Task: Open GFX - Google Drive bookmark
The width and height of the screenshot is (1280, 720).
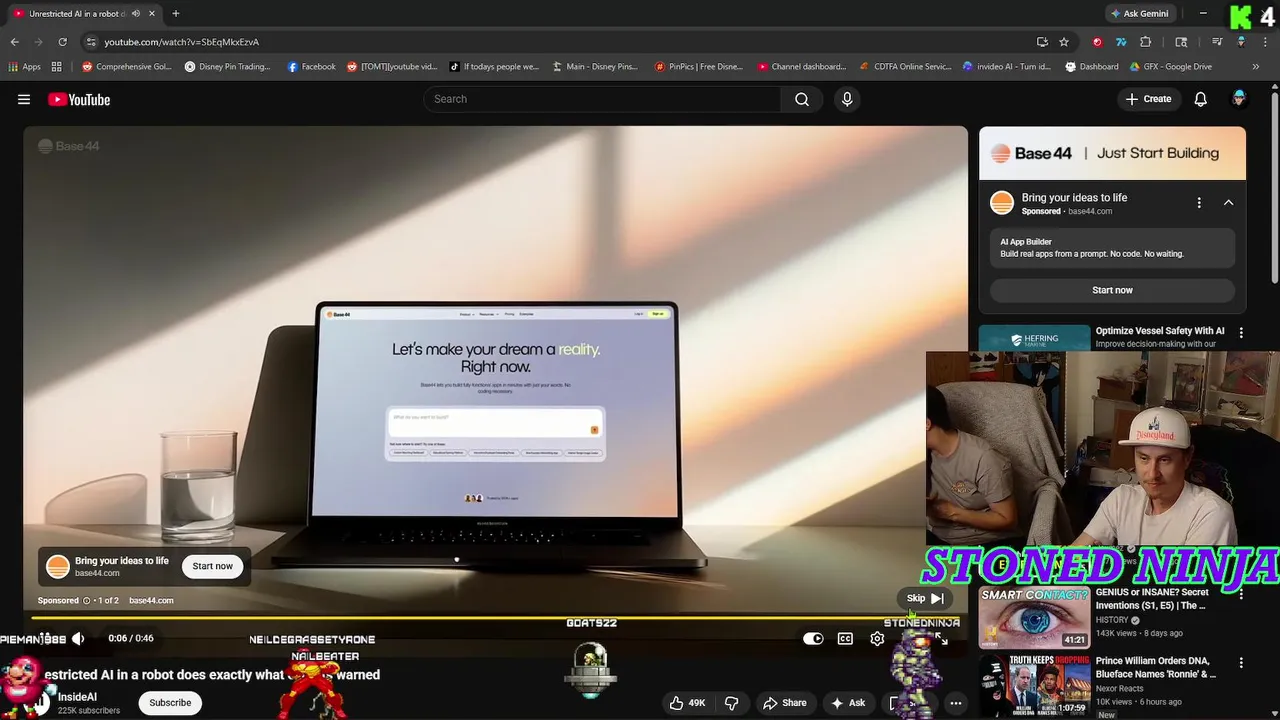Action: (1170, 67)
